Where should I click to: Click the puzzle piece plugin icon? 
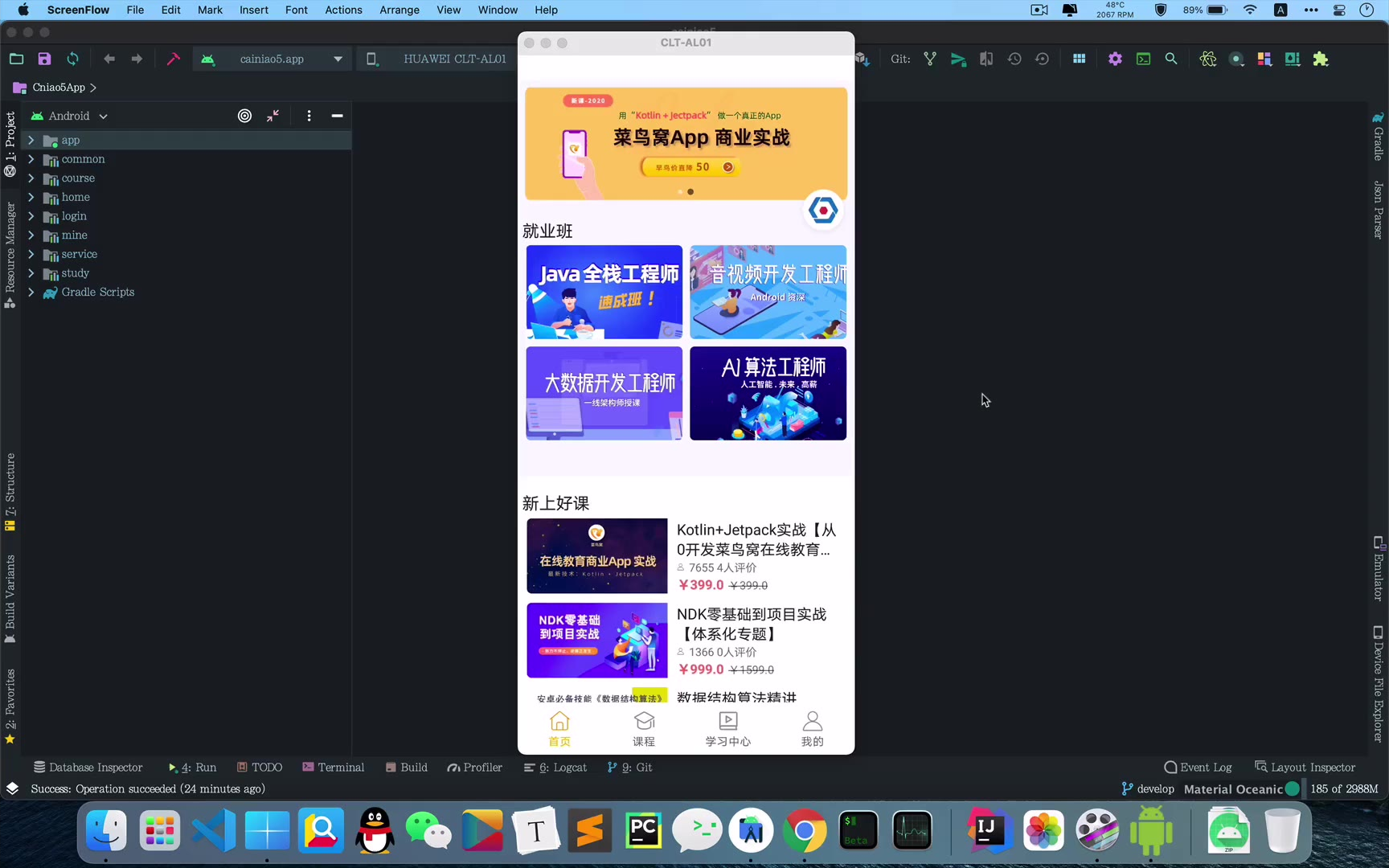(1321, 59)
